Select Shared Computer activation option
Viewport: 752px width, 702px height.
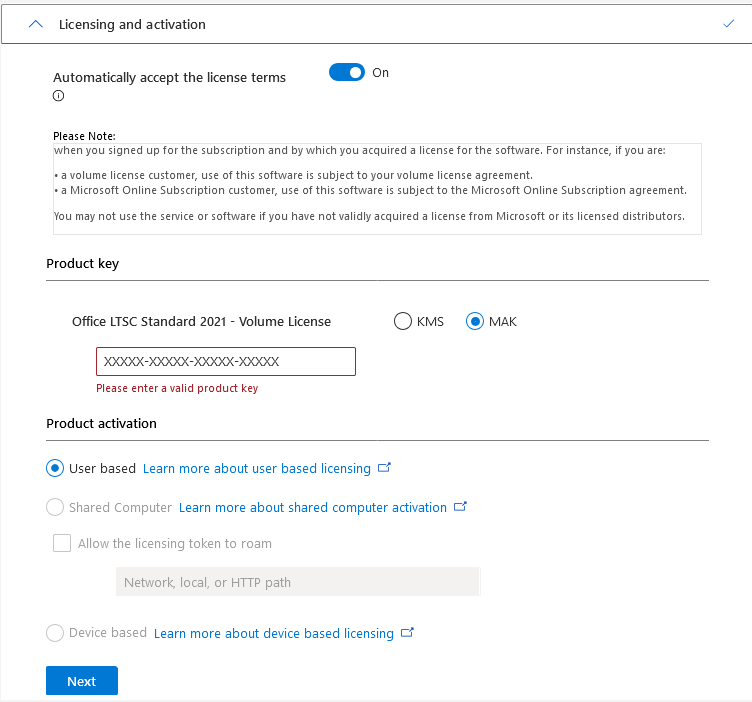point(55,507)
